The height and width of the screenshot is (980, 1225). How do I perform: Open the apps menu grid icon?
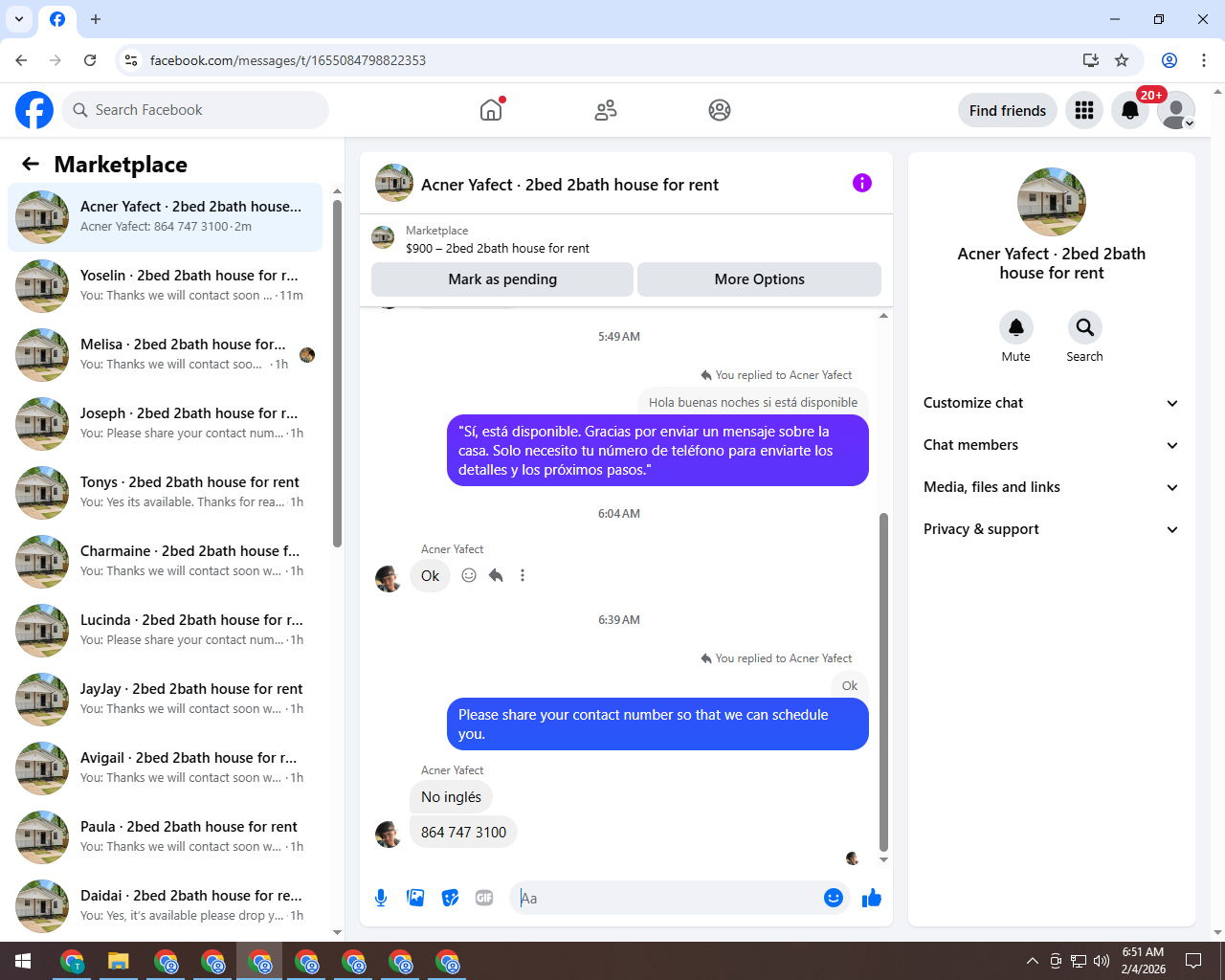[x=1084, y=110]
